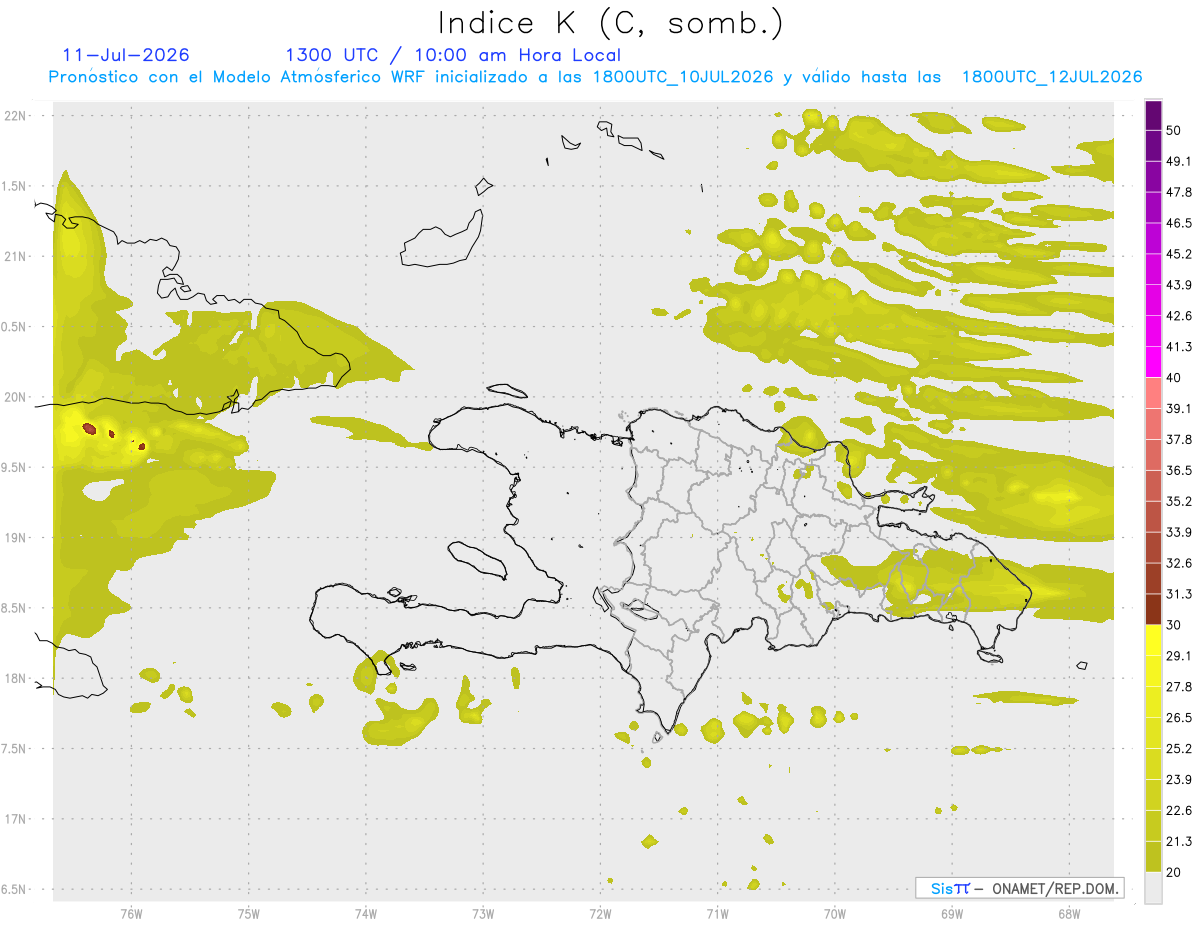The height and width of the screenshot is (927, 1200).
Task: Click colorbar value "35.2"
Action: pos(1178,501)
